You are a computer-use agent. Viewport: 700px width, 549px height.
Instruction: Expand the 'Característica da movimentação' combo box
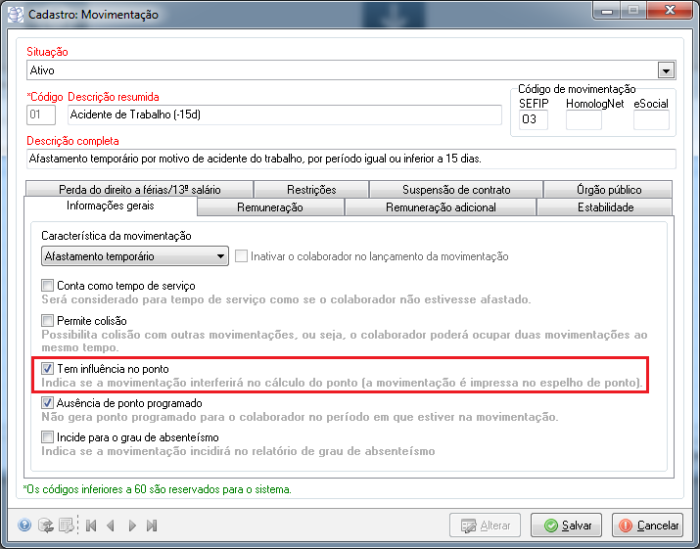click(221, 257)
